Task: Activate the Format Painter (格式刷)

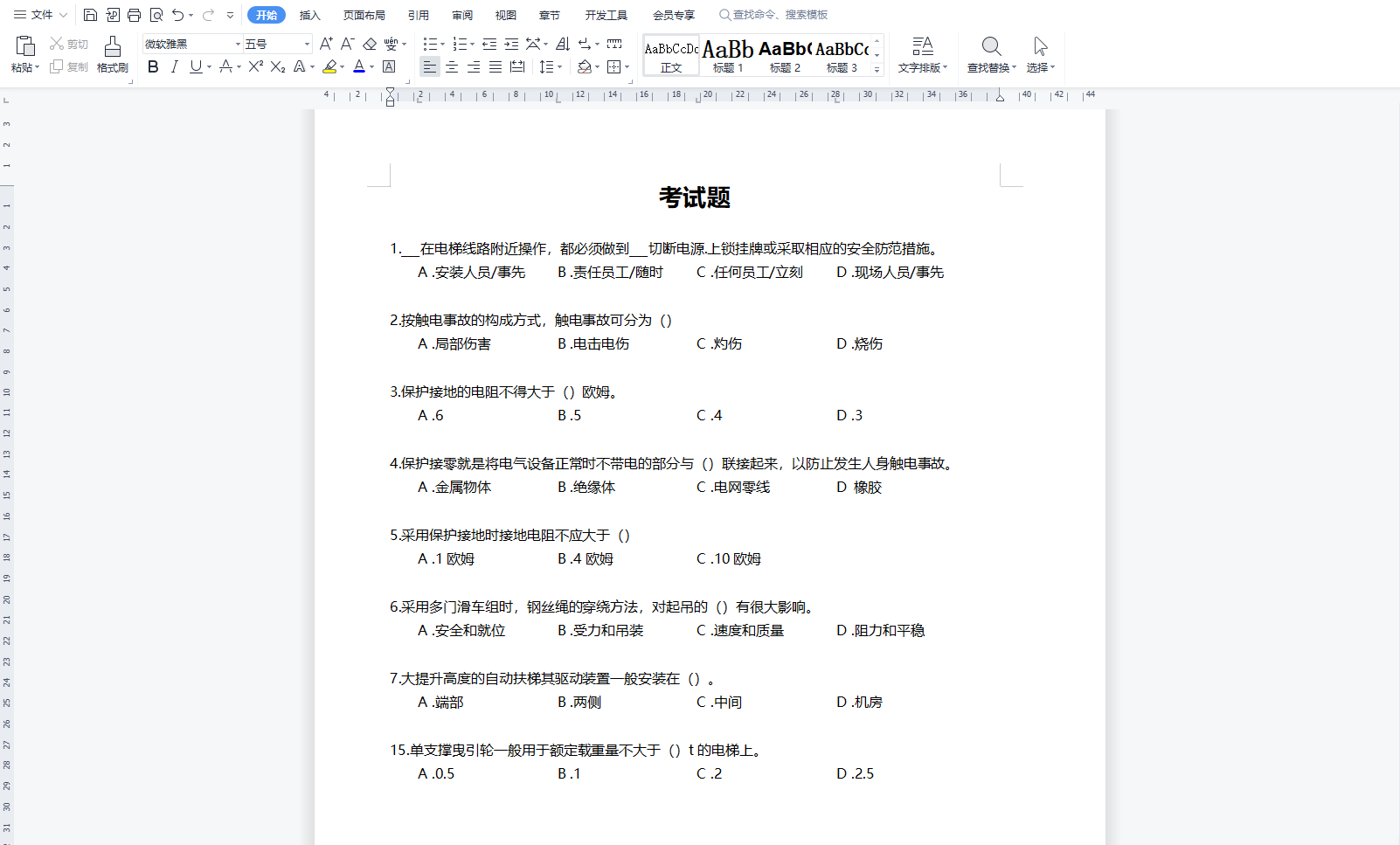Action: pos(113,46)
